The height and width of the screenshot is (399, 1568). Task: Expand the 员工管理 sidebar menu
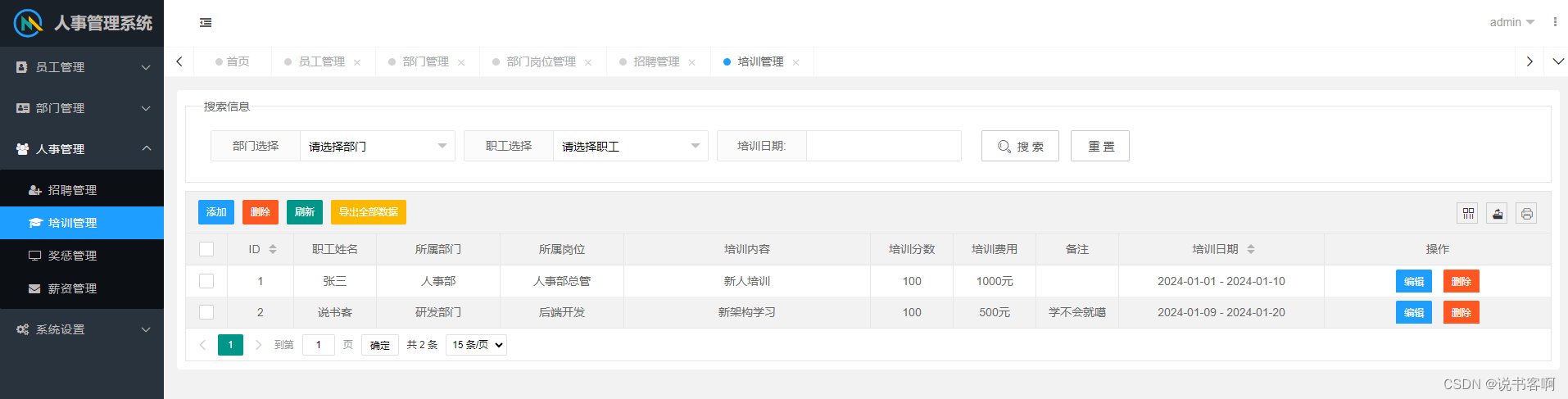click(x=82, y=67)
